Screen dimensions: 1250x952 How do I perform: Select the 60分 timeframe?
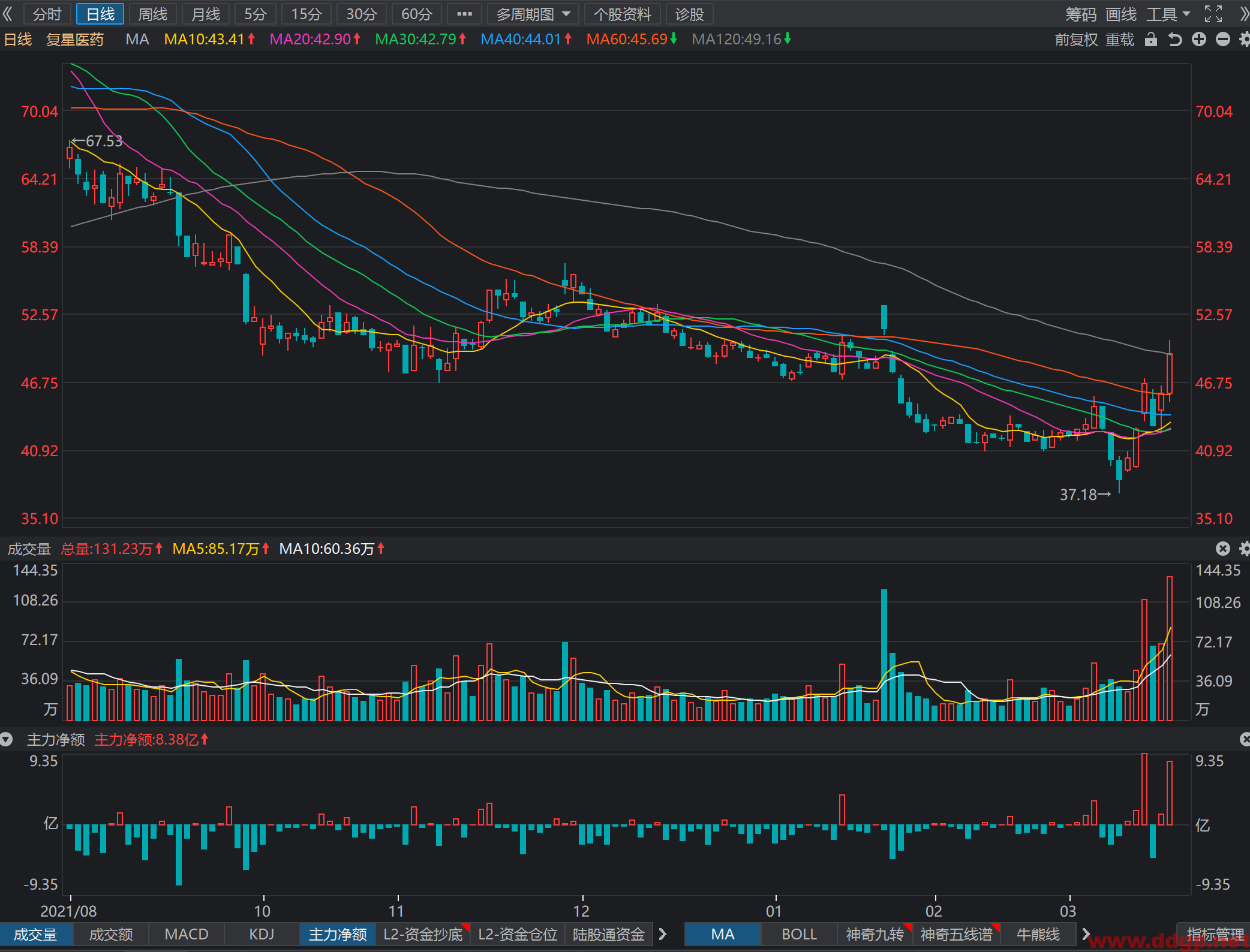pos(416,14)
